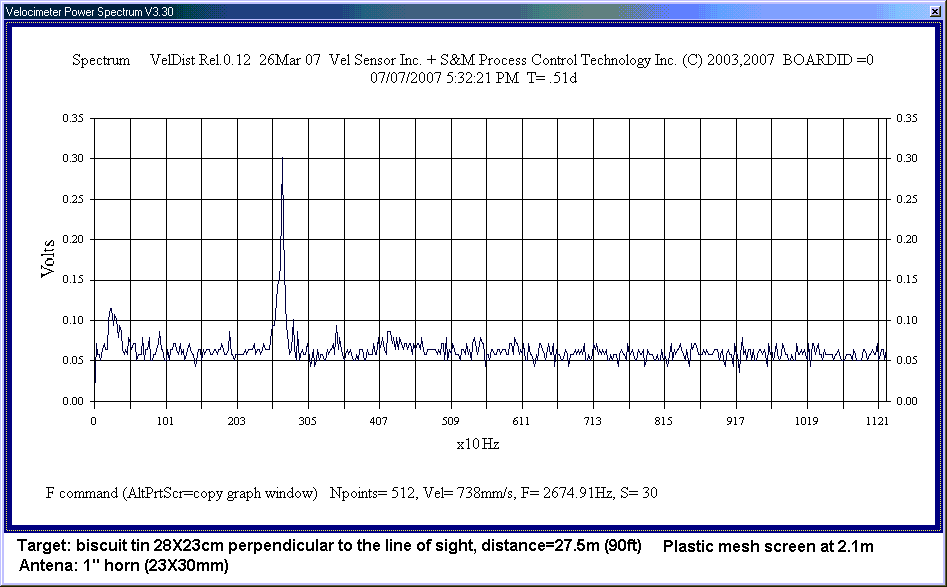Click the 07/07/2007 5:32:21 PM timestamp
The image size is (947, 587).
(445, 78)
